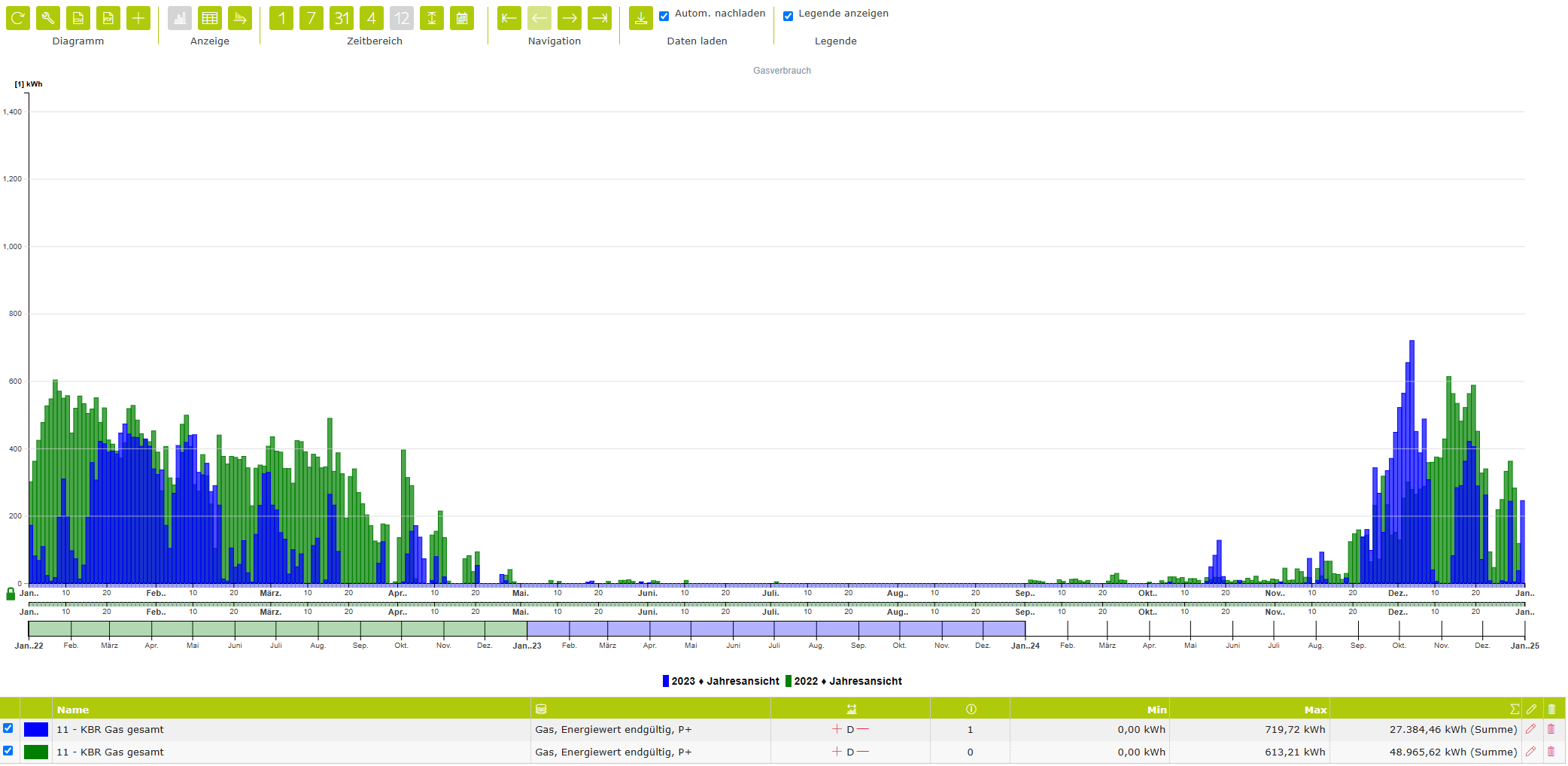Hide the blue 2023 series row checkbox
The image size is (1568, 766).
[8, 728]
